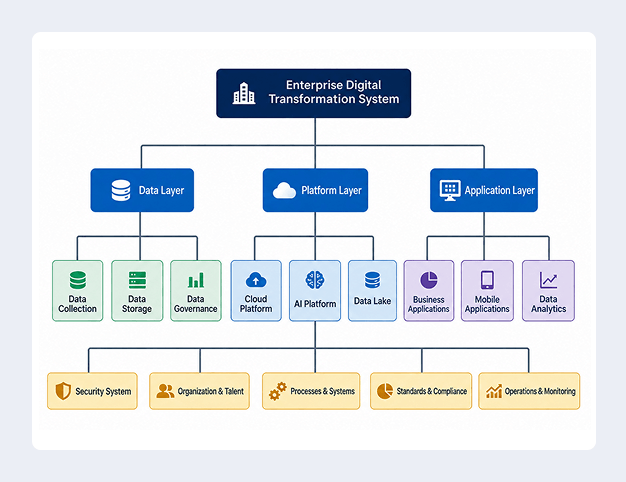Click the Data Layer database icon

coord(121,190)
